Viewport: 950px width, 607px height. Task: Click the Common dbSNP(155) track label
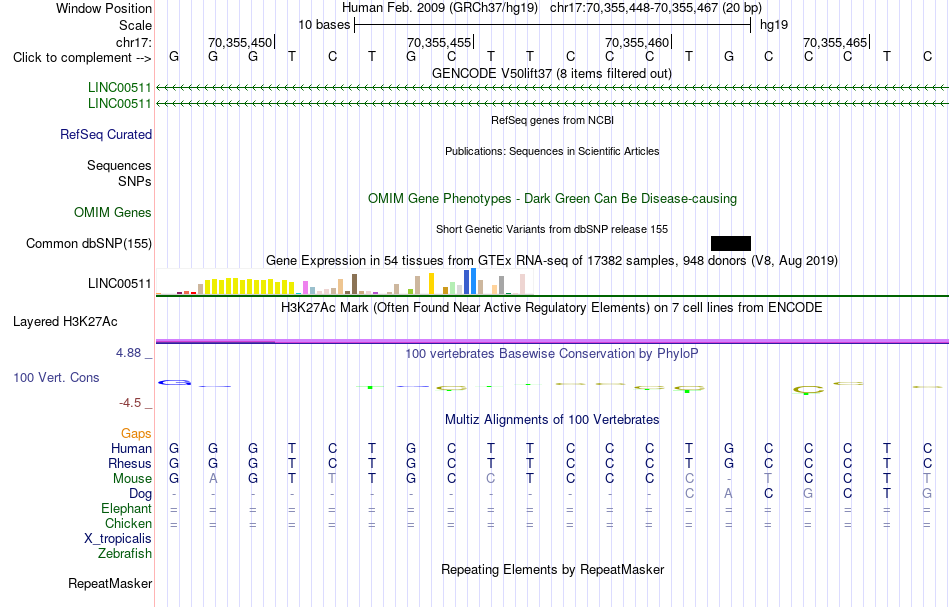pyautogui.click(x=89, y=244)
